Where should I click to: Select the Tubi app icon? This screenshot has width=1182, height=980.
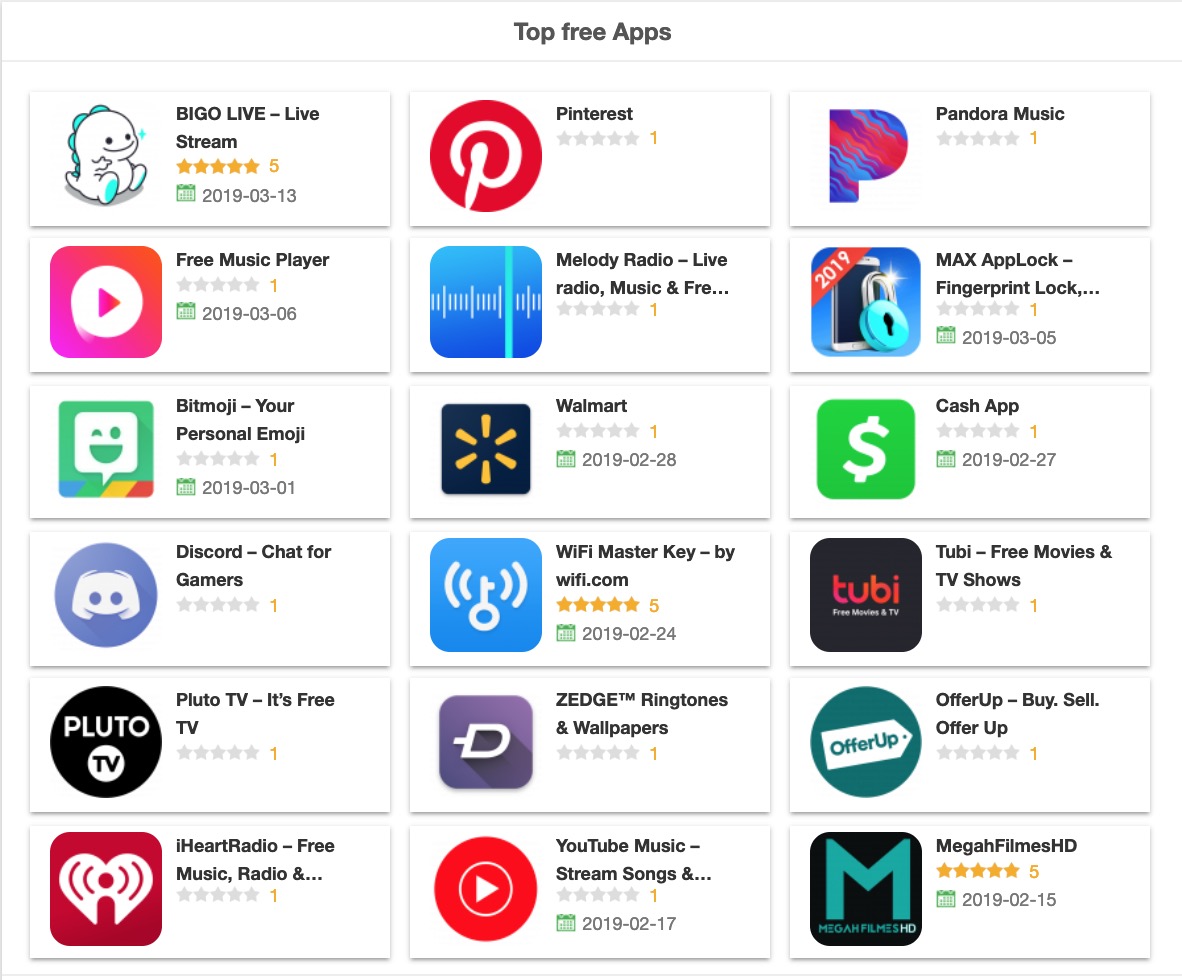coord(865,595)
